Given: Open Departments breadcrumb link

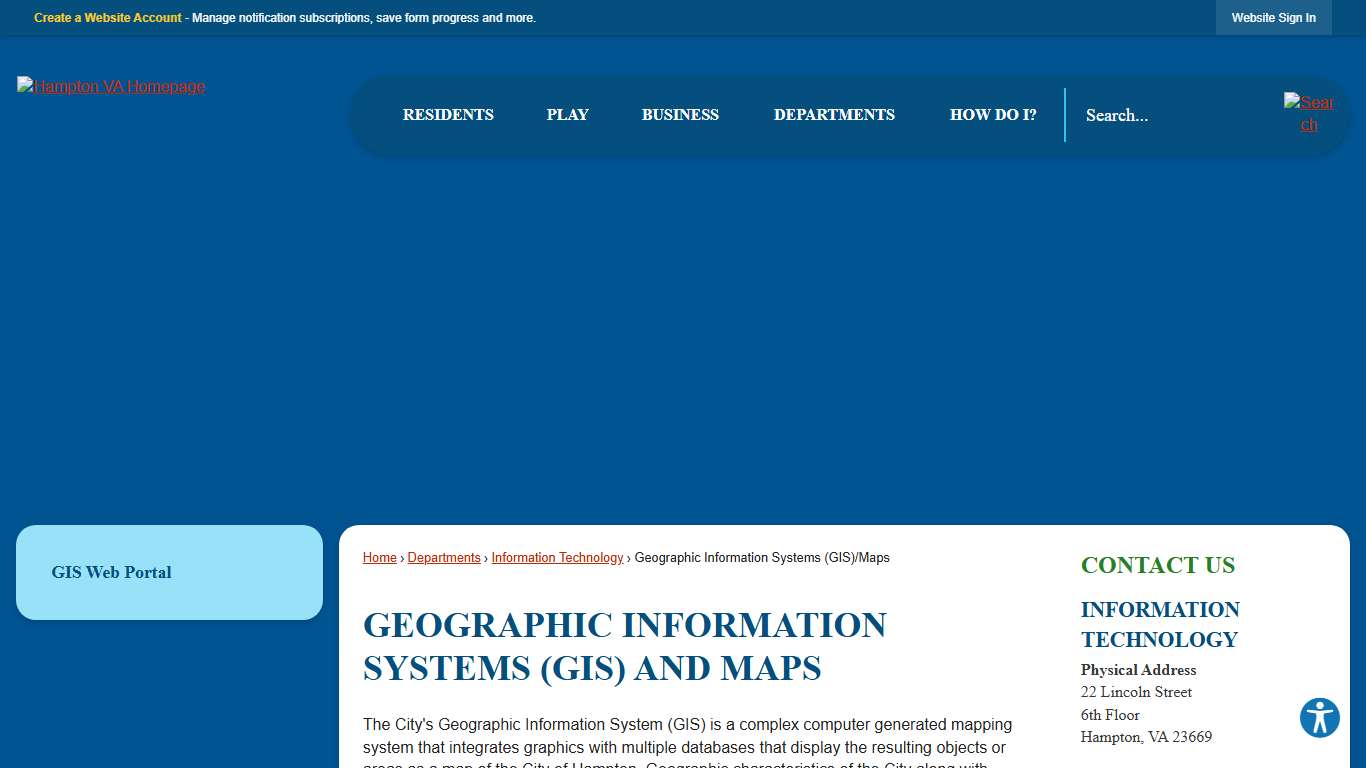Looking at the screenshot, I should 444,557.
